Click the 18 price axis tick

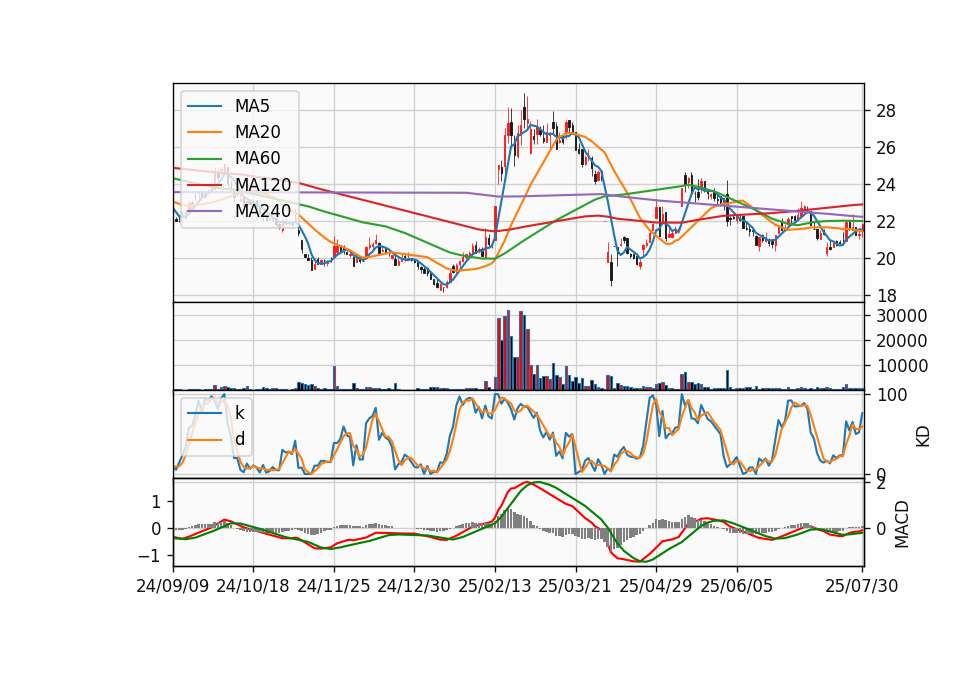[886, 296]
